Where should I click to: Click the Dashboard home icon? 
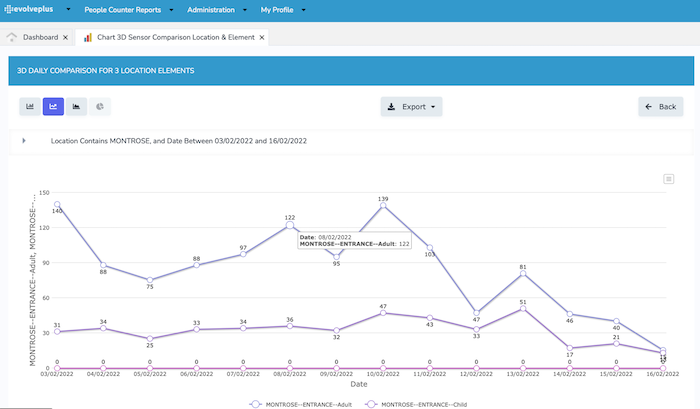(12, 37)
